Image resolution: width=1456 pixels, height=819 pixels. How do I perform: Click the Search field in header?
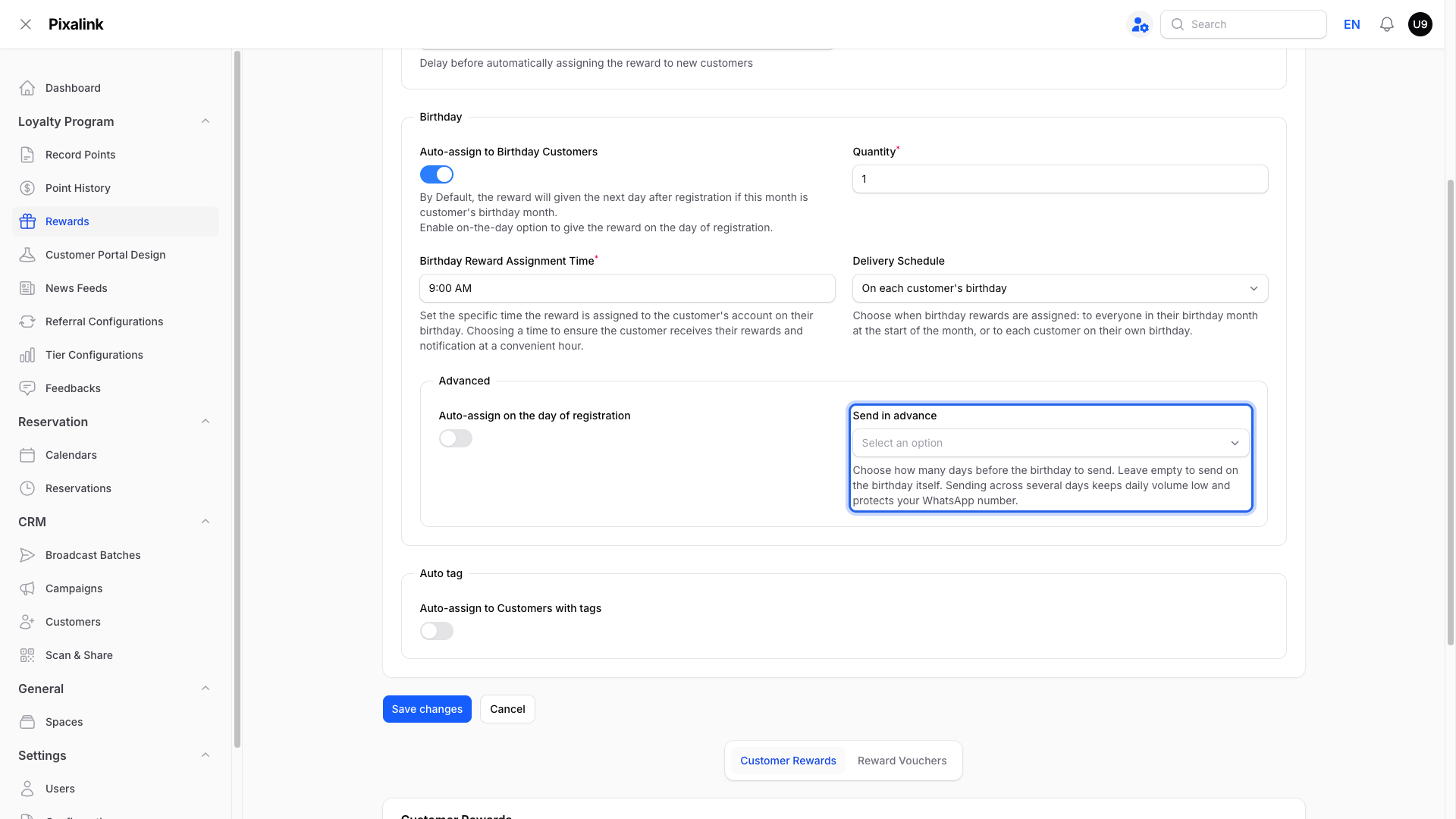(x=1244, y=24)
